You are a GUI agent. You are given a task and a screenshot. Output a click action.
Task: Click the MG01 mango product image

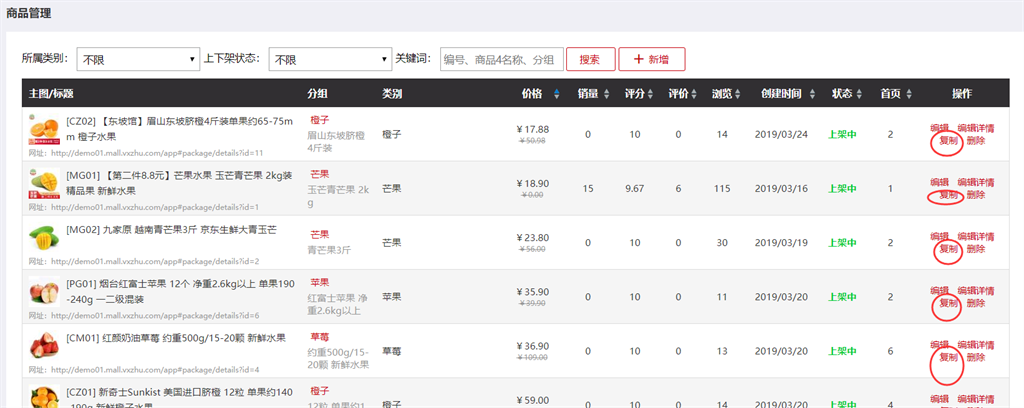(45, 185)
